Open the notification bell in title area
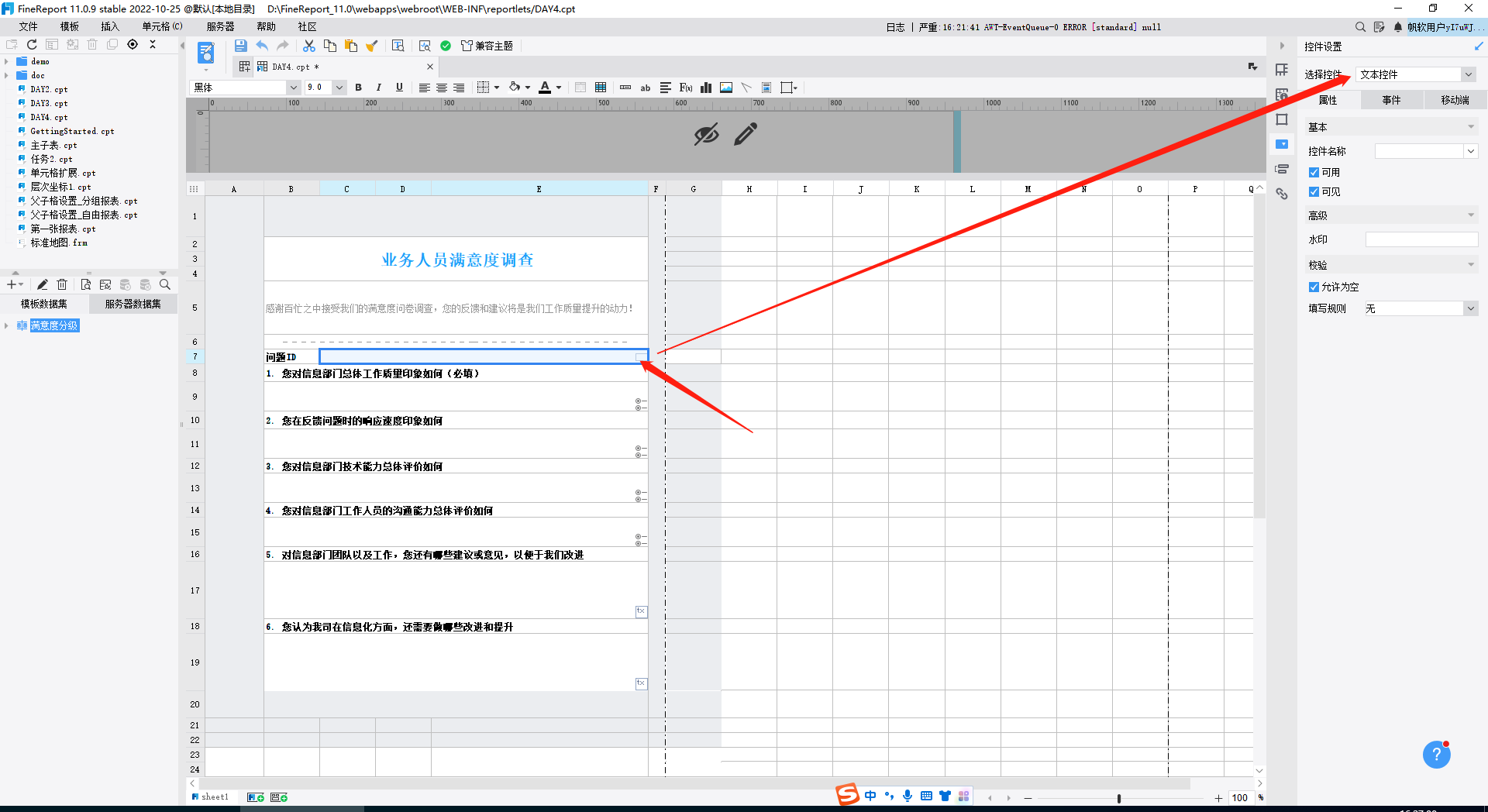This screenshot has height=812, width=1488. (x=1398, y=27)
